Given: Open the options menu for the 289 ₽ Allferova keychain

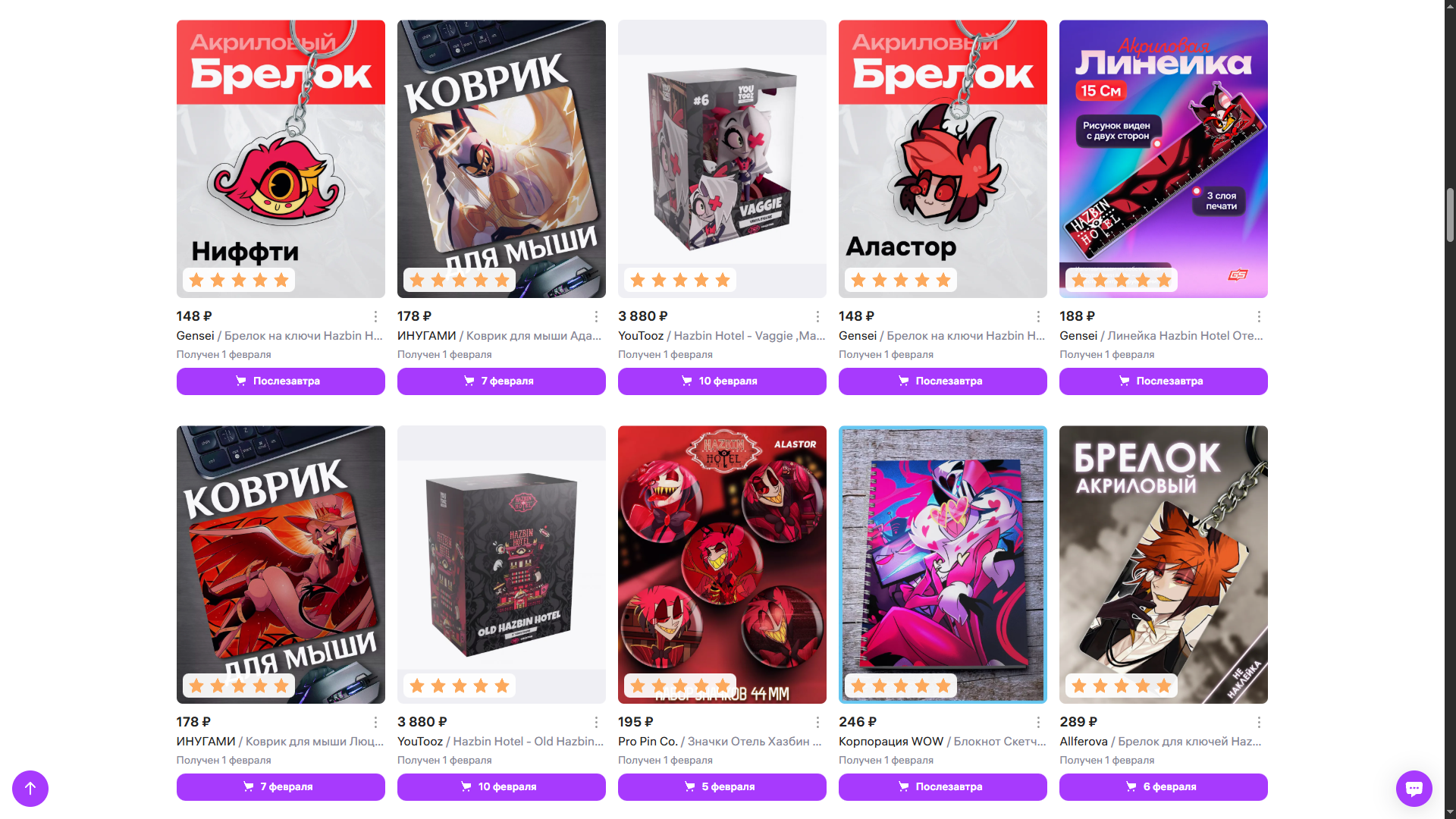Looking at the screenshot, I should pyautogui.click(x=1259, y=722).
